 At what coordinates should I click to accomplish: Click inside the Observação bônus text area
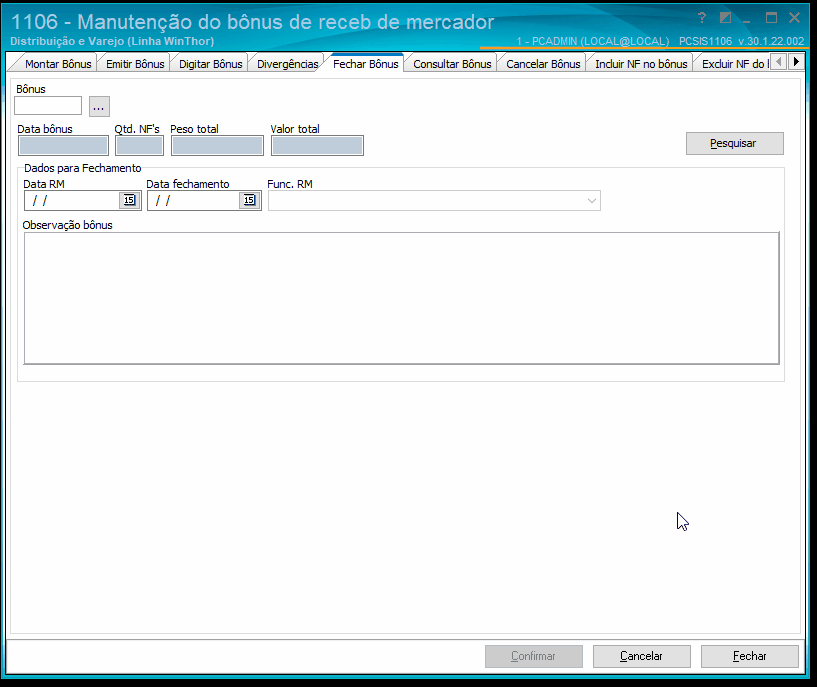[401, 298]
